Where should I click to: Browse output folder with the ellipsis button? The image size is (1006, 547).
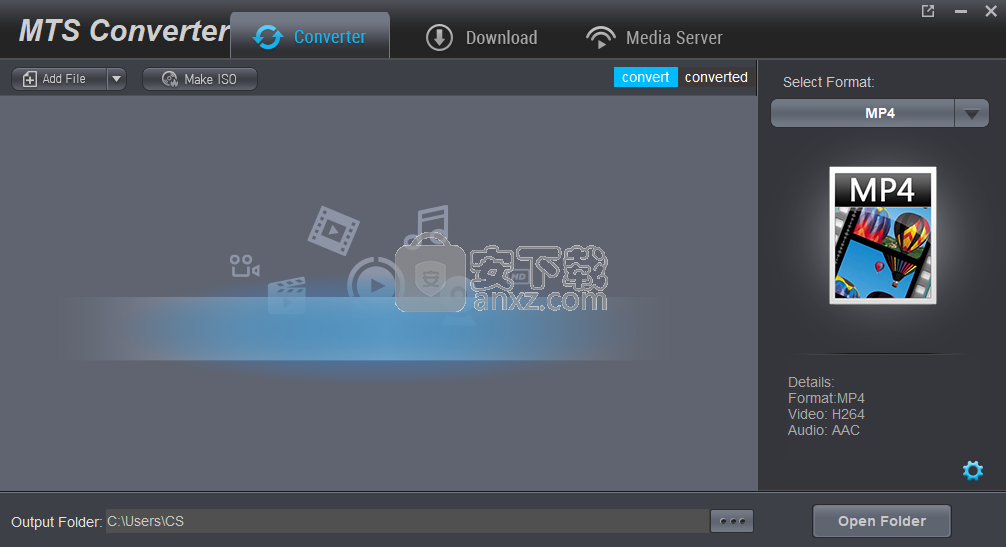coord(732,521)
